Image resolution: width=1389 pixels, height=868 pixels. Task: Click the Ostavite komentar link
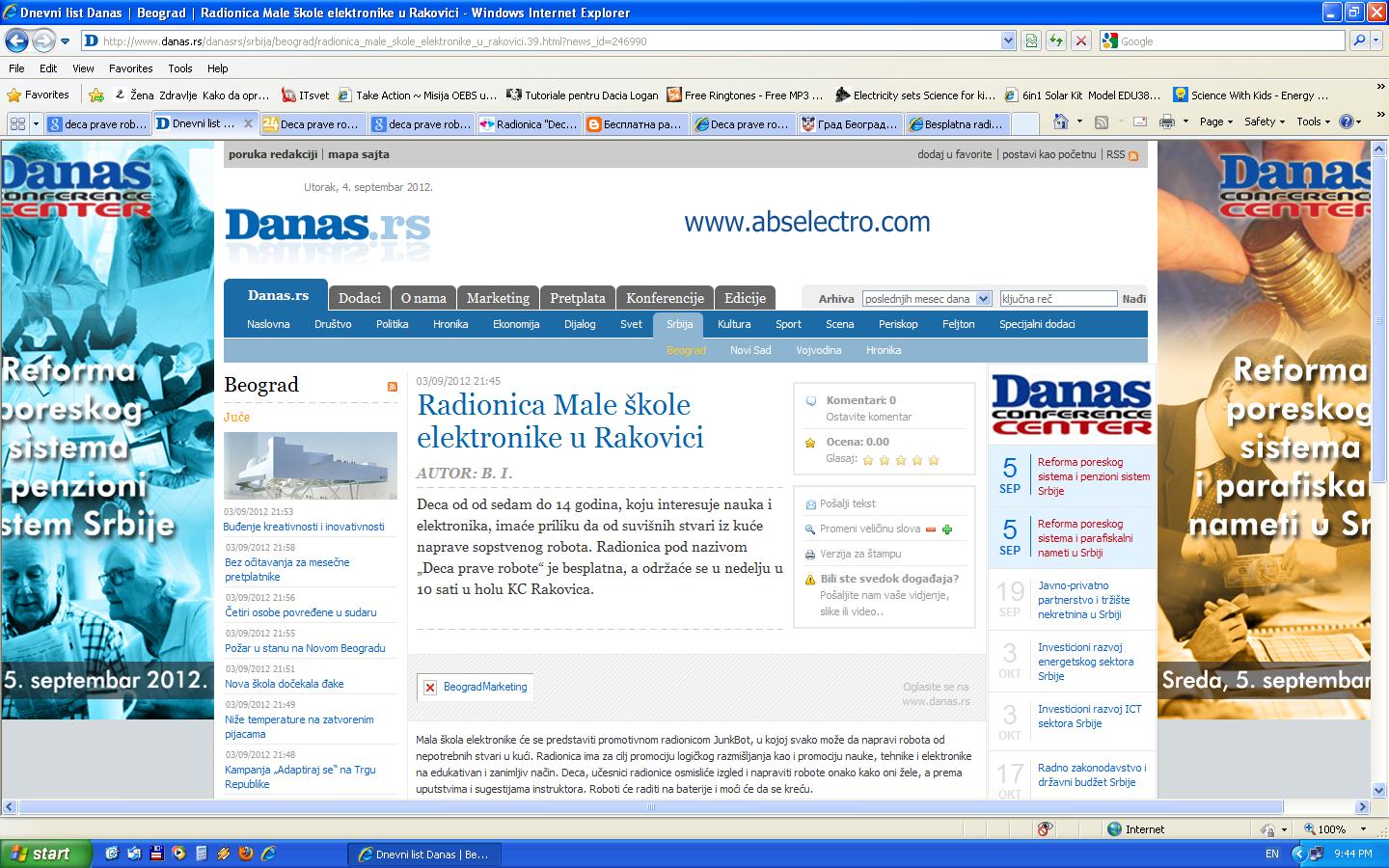868,417
